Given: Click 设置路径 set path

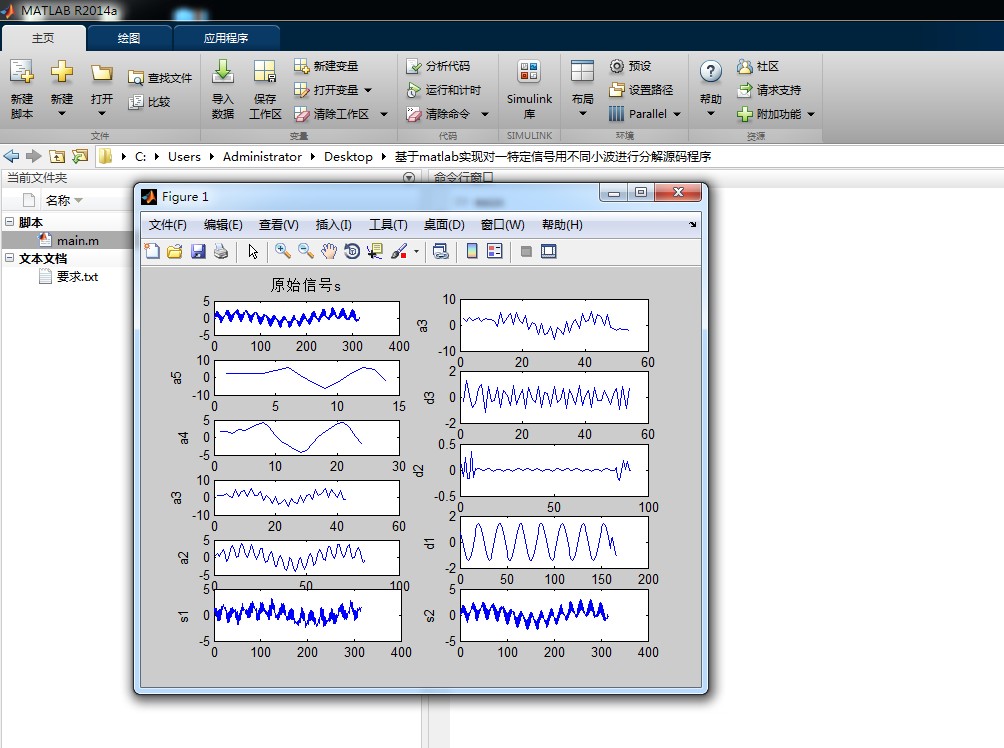Looking at the screenshot, I should click(x=641, y=90).
